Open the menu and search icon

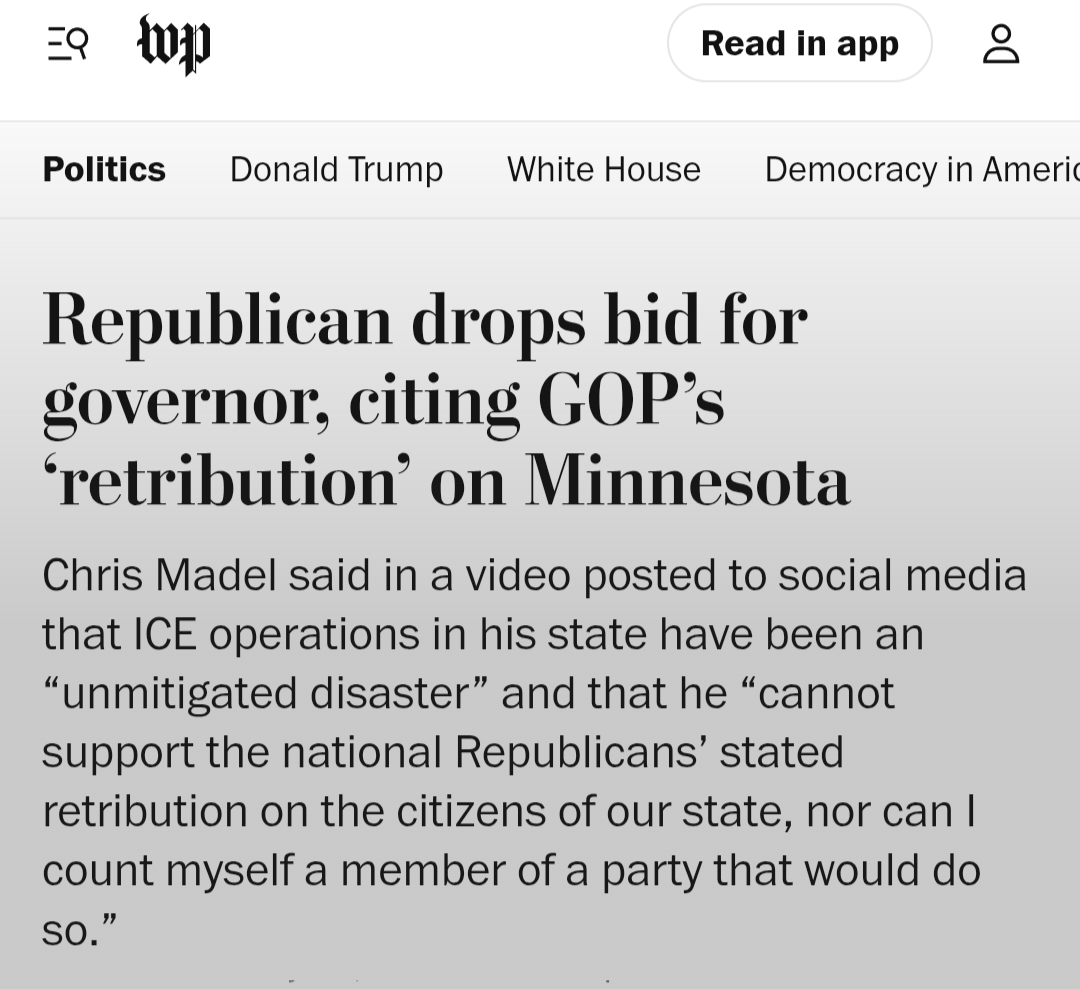tap(68, 44)
